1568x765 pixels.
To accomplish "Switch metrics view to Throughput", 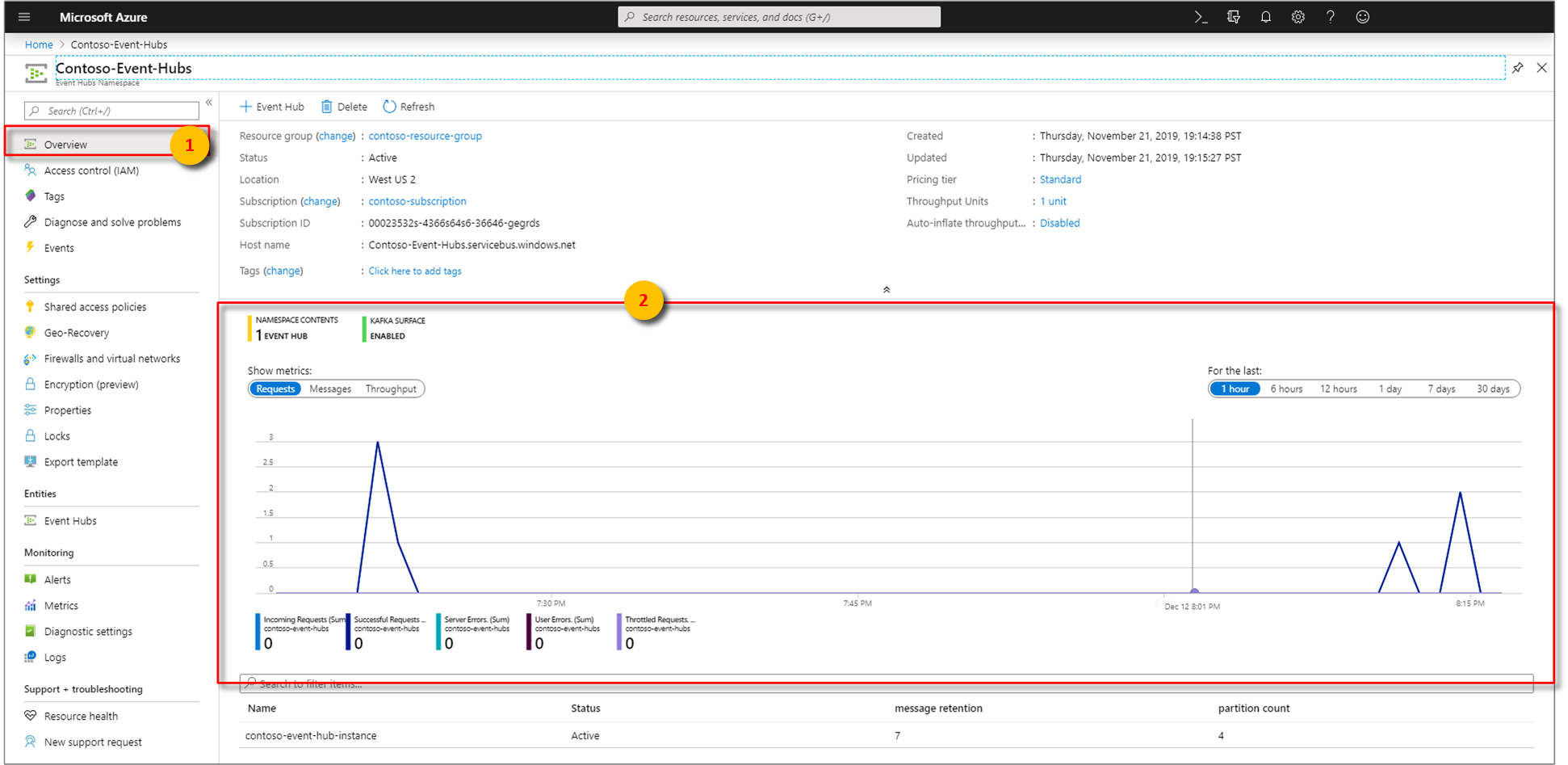I will click(391, 389).
